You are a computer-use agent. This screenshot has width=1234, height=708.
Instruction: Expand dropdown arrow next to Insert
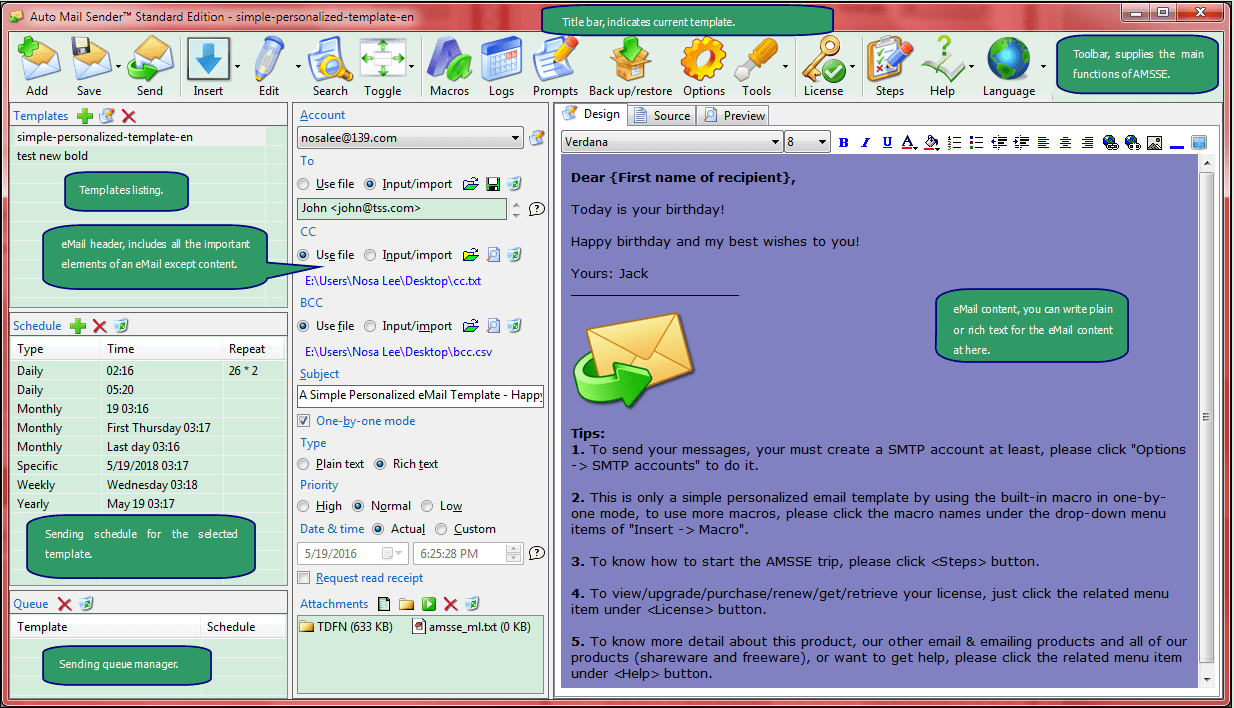[x=237, y=67]
